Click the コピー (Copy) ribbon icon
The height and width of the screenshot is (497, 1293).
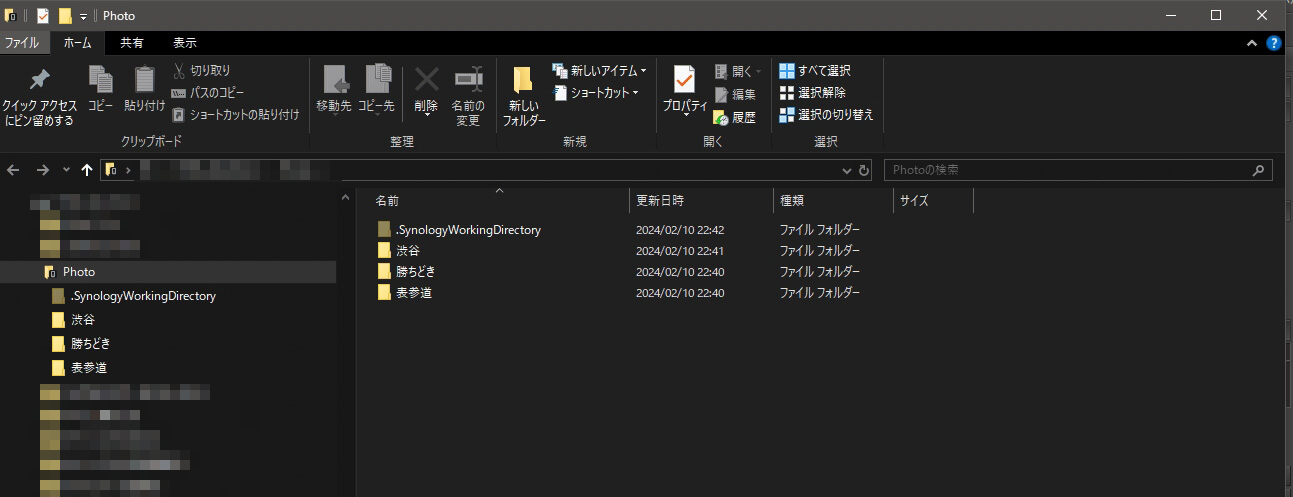tap(100, 88)
